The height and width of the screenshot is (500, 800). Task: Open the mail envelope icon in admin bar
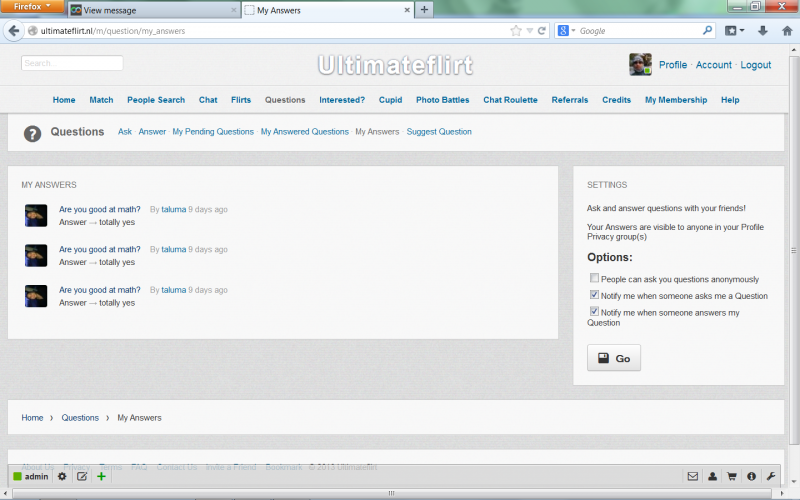[692, 477]
